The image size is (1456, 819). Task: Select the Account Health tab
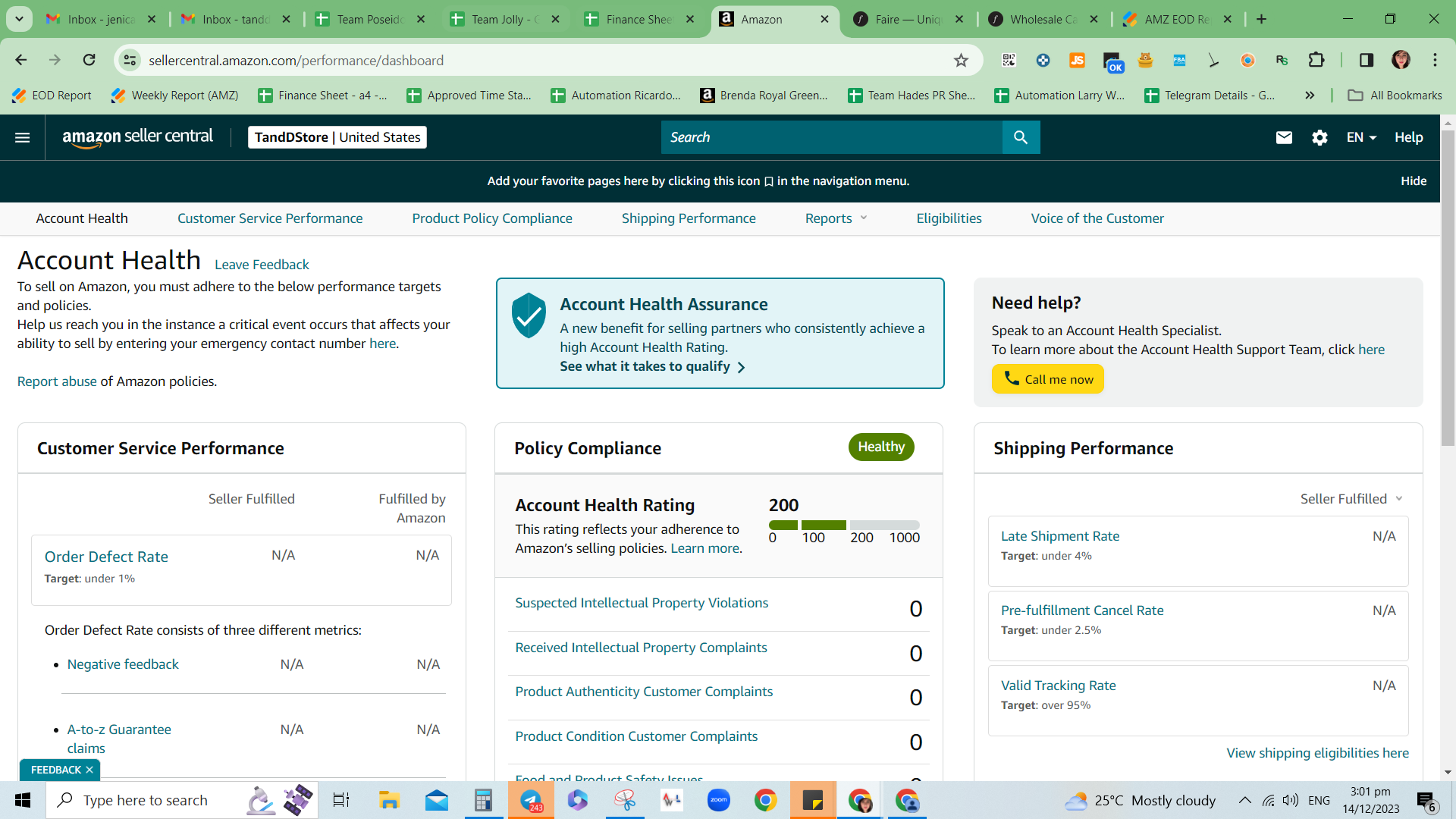coord(82,218)
